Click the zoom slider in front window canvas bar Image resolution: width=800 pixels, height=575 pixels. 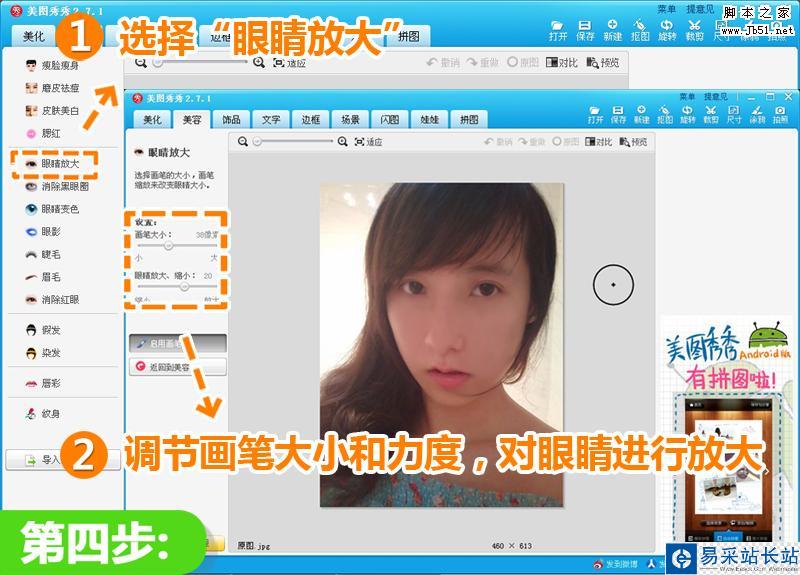point(293,141)
